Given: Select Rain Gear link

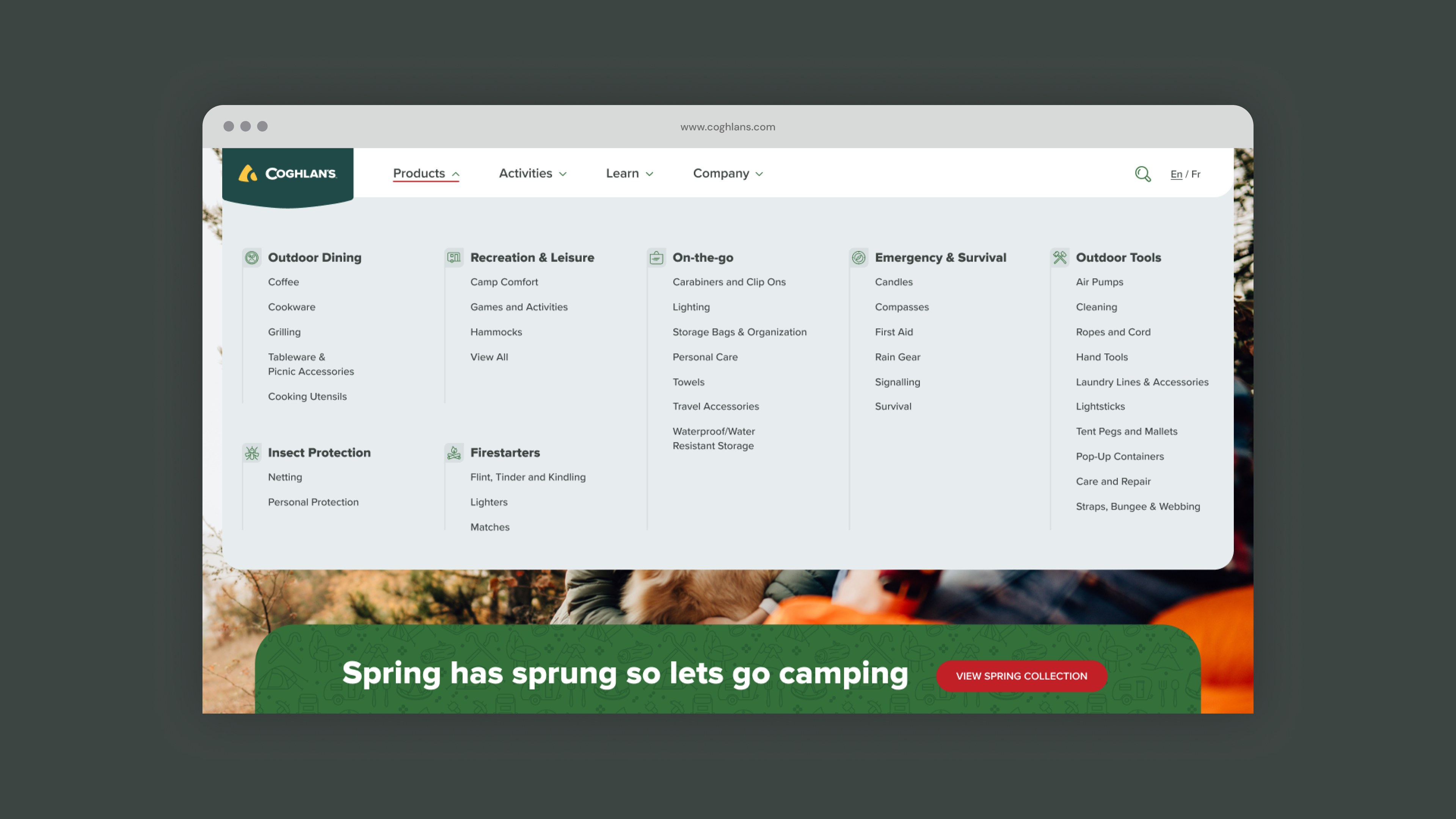Looking at the screenshot, I should 897,357.
